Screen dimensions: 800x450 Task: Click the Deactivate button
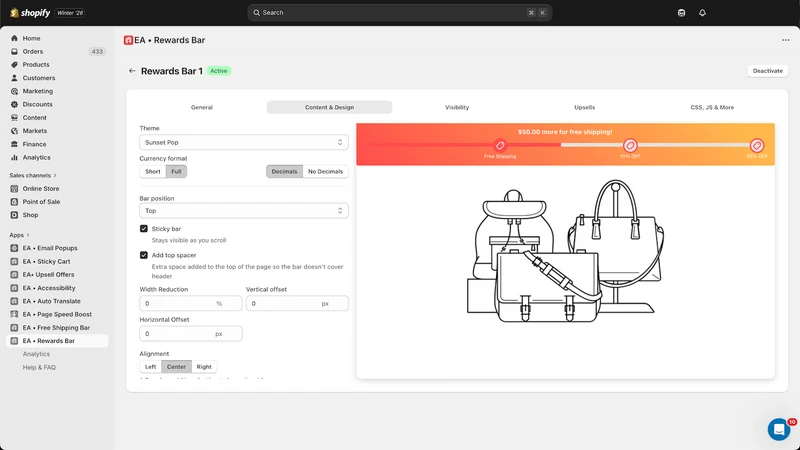(767, 71)
